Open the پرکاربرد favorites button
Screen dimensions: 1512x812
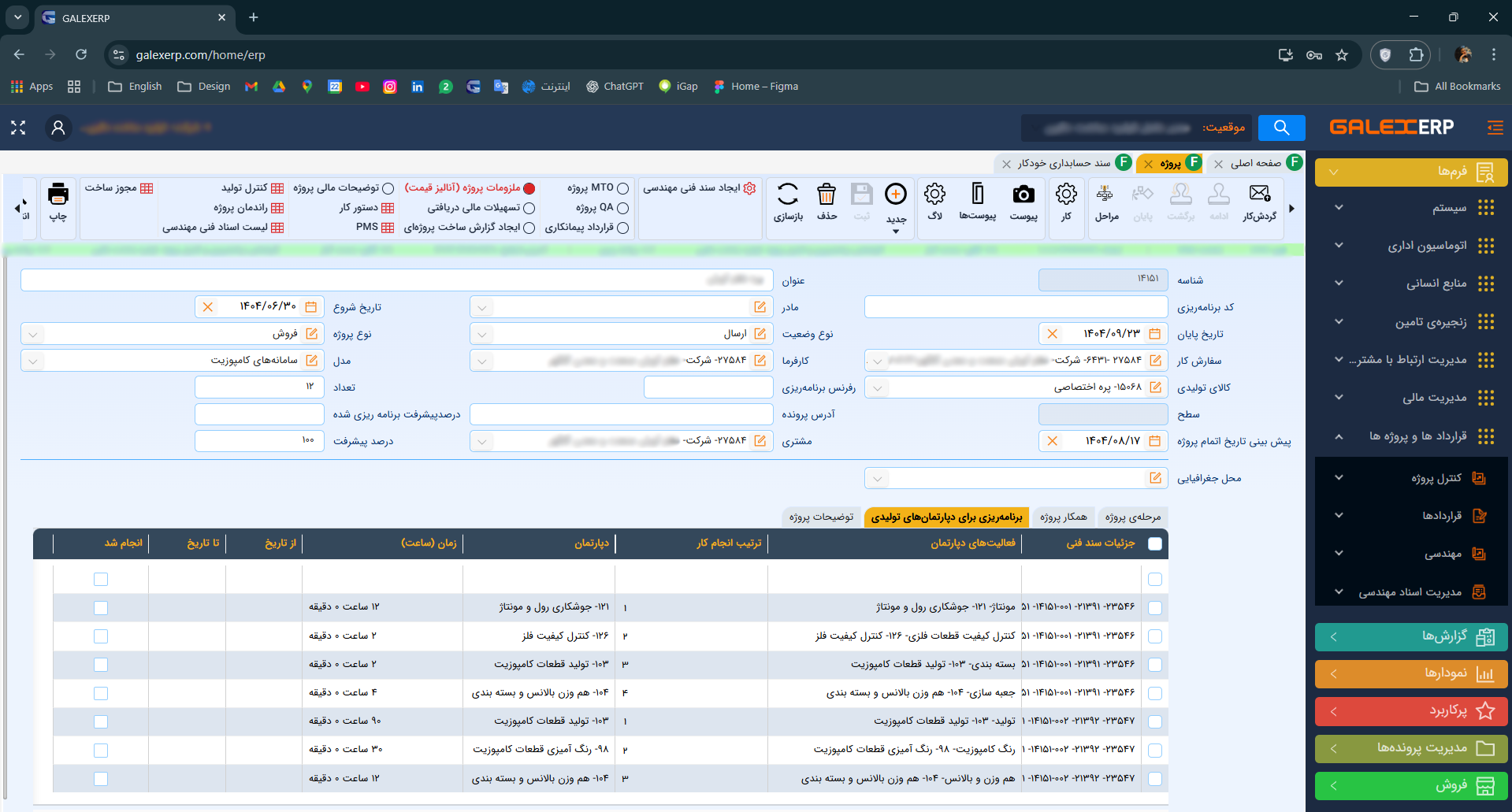click(1411, 711)
